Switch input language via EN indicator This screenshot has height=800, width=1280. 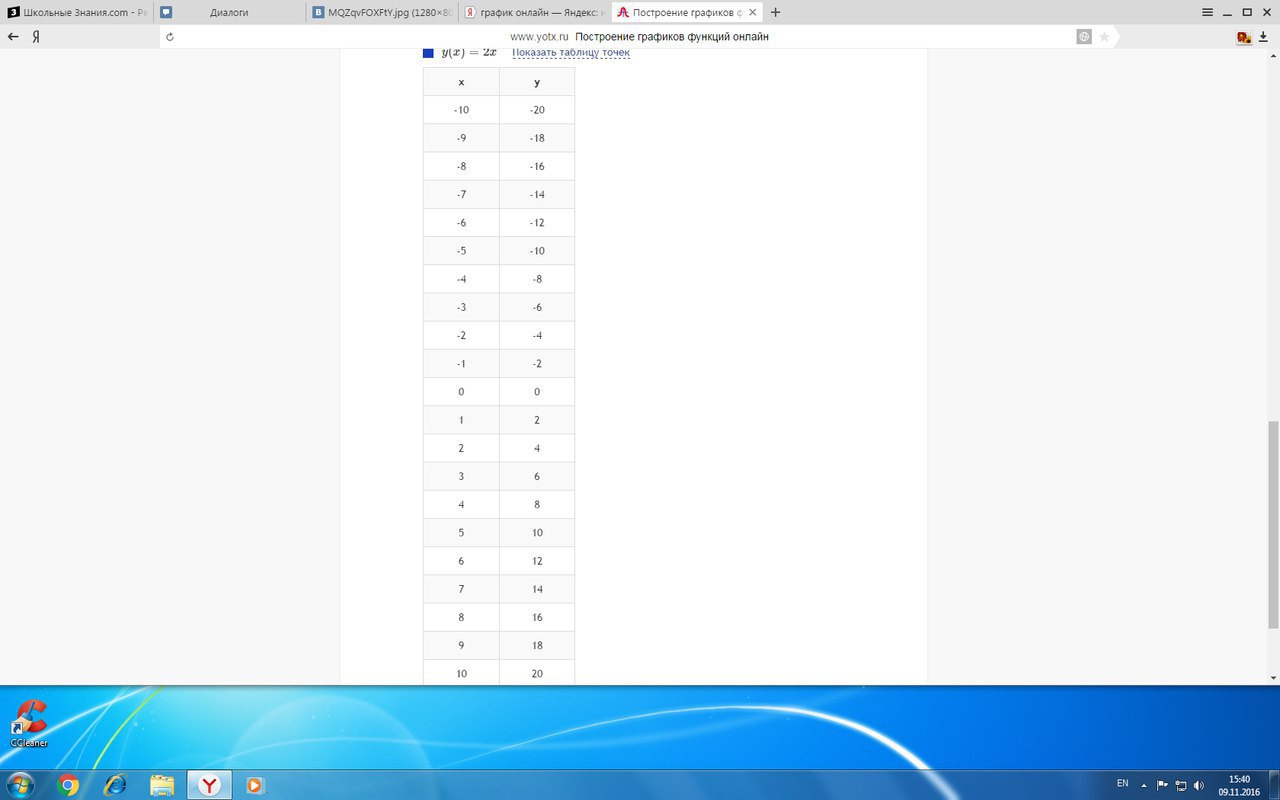coord(1122,783)
